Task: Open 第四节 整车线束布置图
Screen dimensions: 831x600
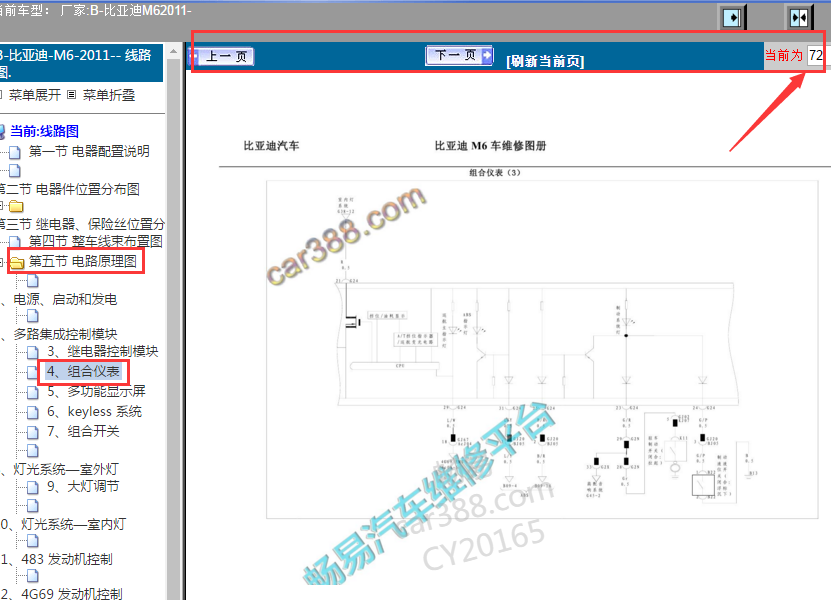Action: click(x=95, y=241)
